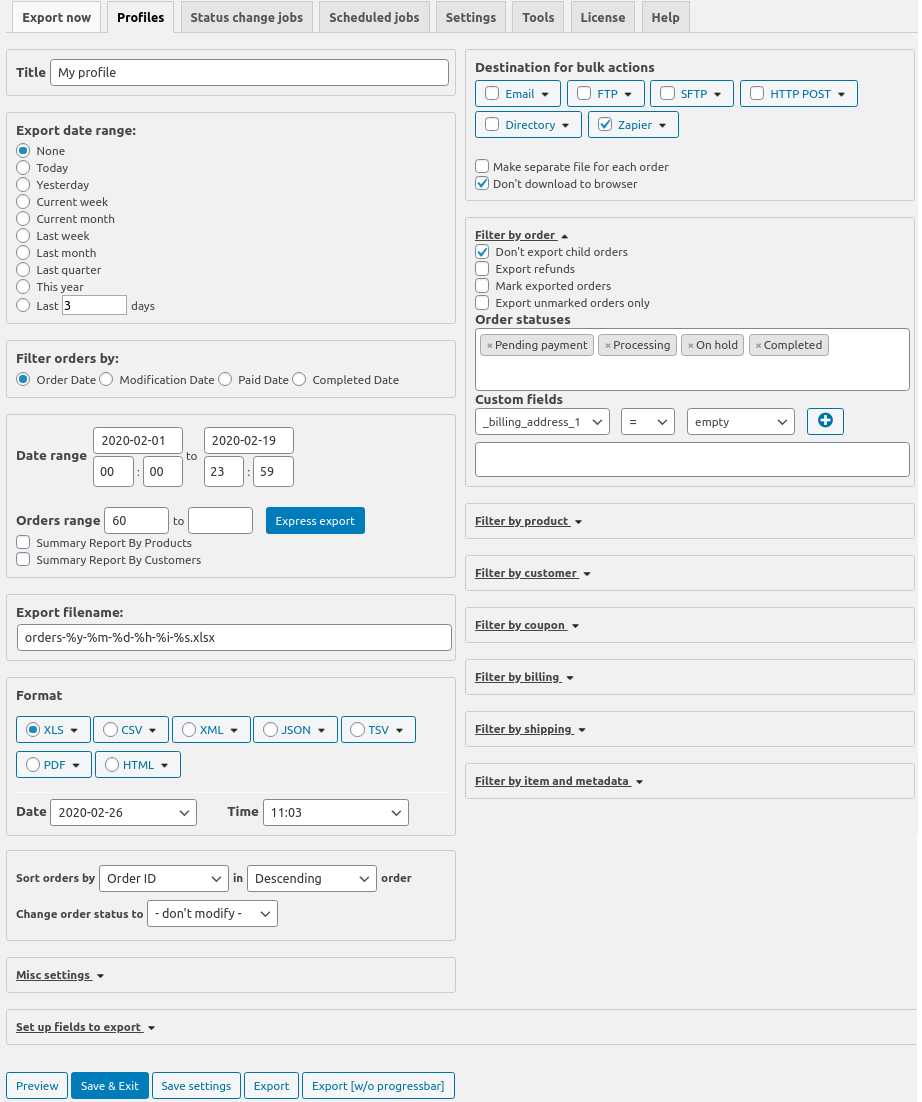Click the Export filename input field

234,637
